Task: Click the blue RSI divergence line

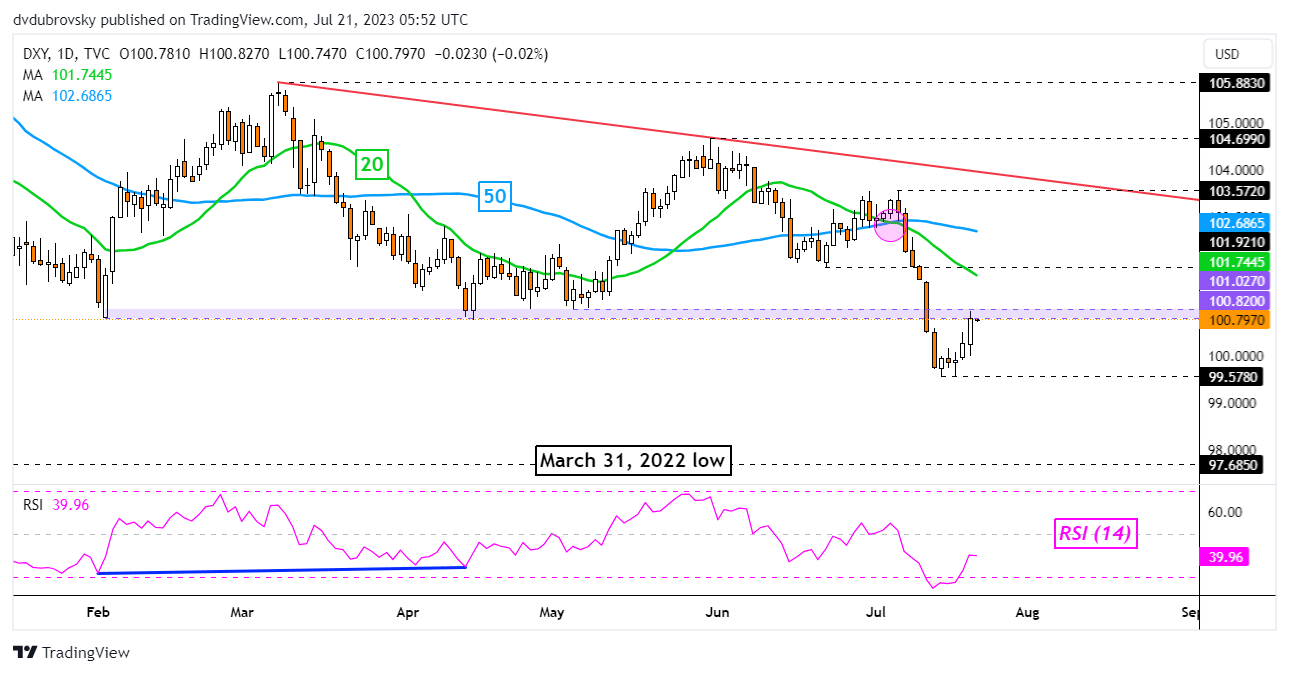Action: [282, 570]
